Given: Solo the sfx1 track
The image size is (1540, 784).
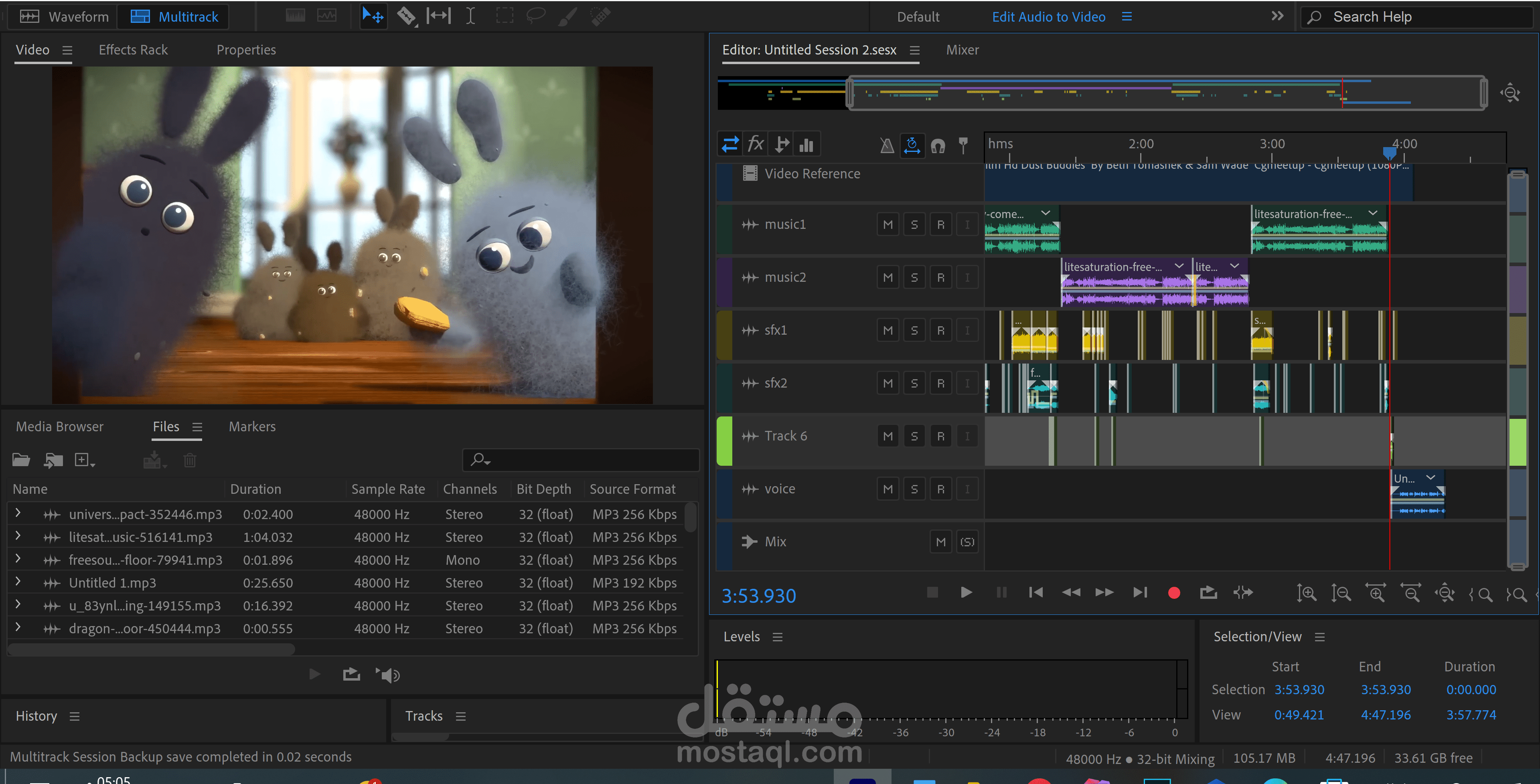Looking at the screenshot, I should [914, 330].
